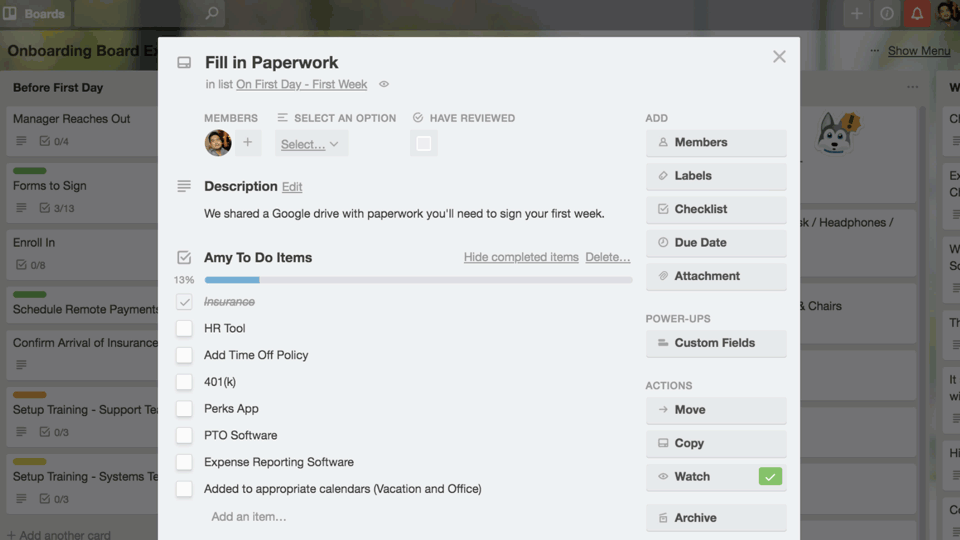Click Show Menu link
The image size is (960, 540).
(919, 51)
